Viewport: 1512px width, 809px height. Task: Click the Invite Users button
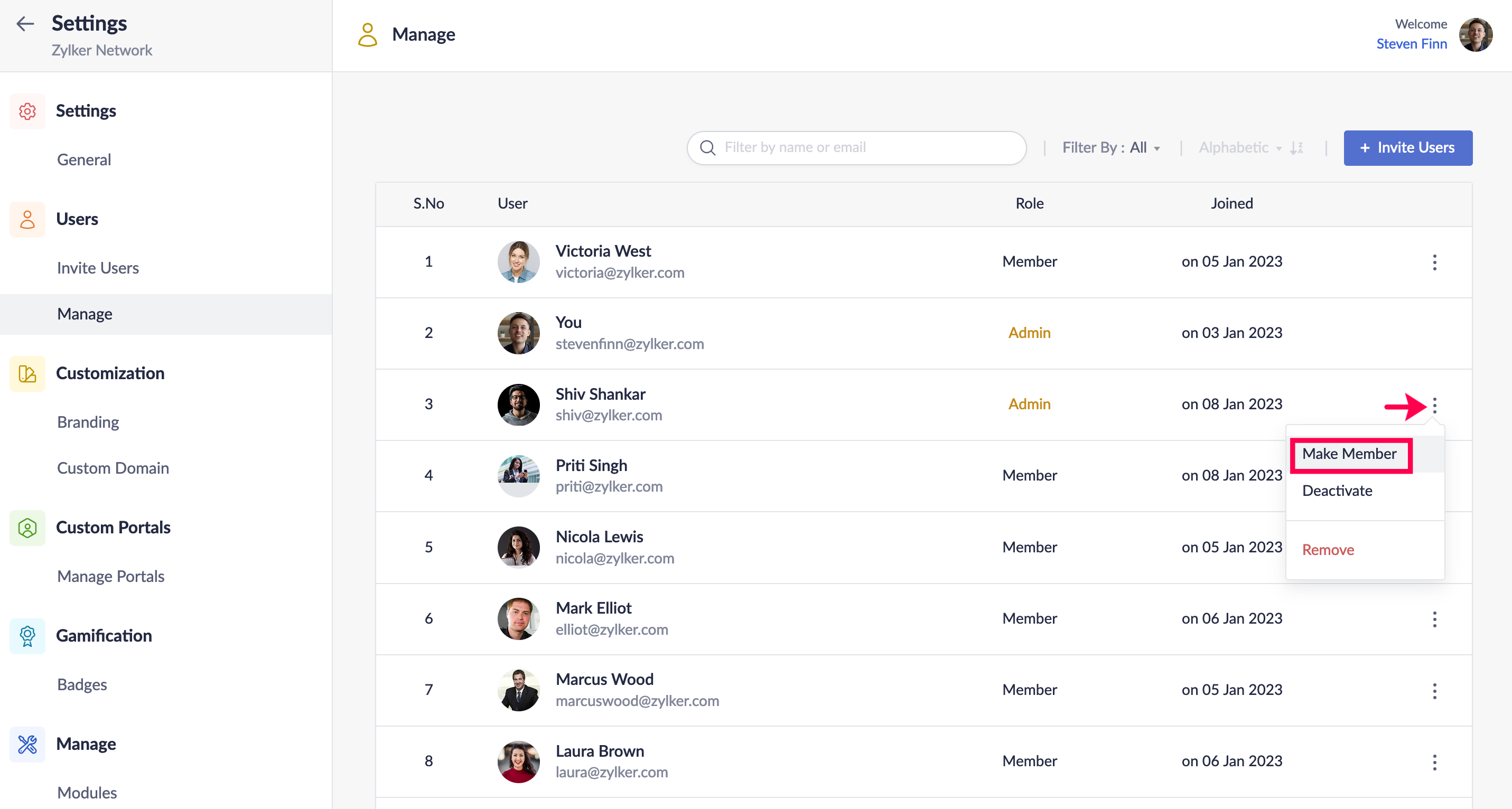[x=1407, y=148]
